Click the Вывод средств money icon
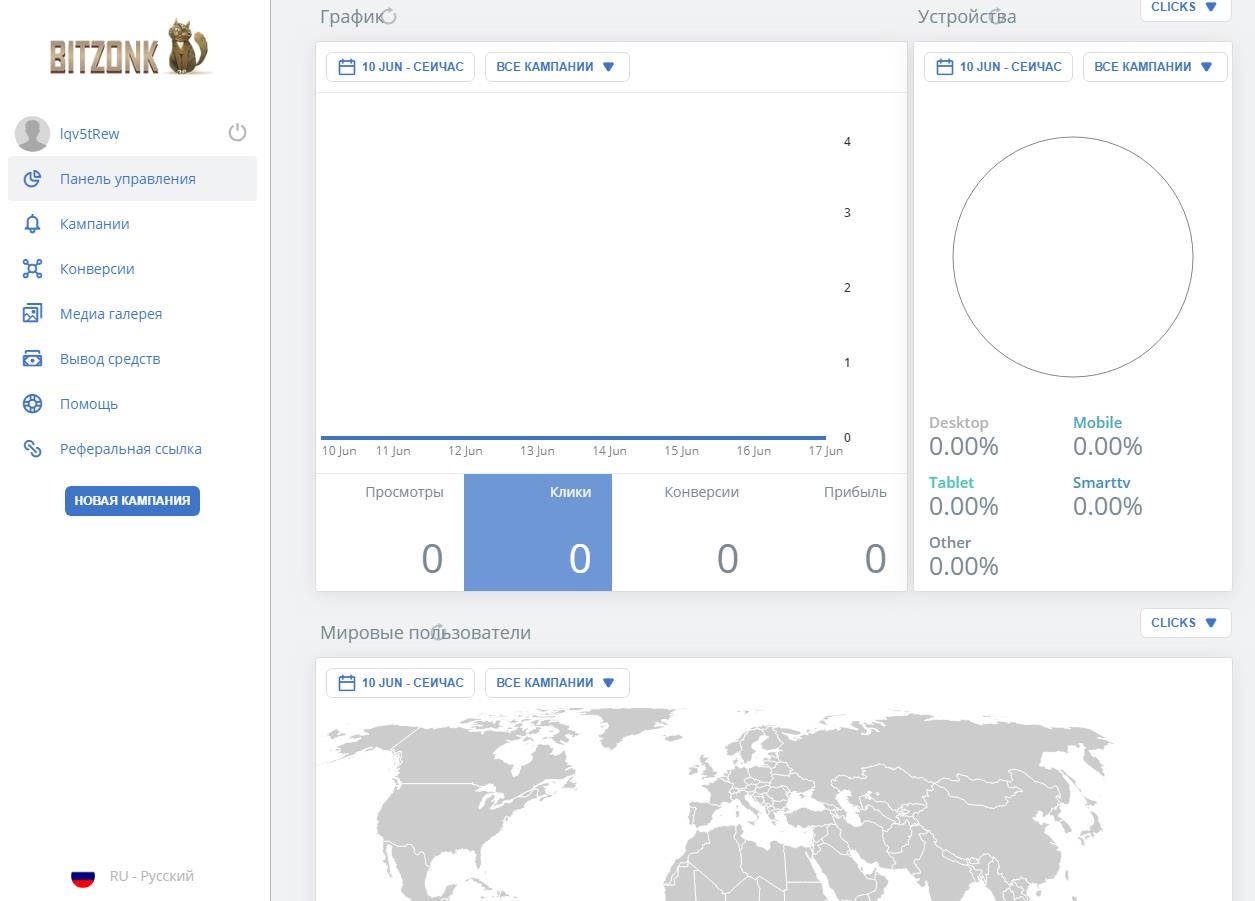The height and width of the screenshot is (901, 1255). [32, 359]
